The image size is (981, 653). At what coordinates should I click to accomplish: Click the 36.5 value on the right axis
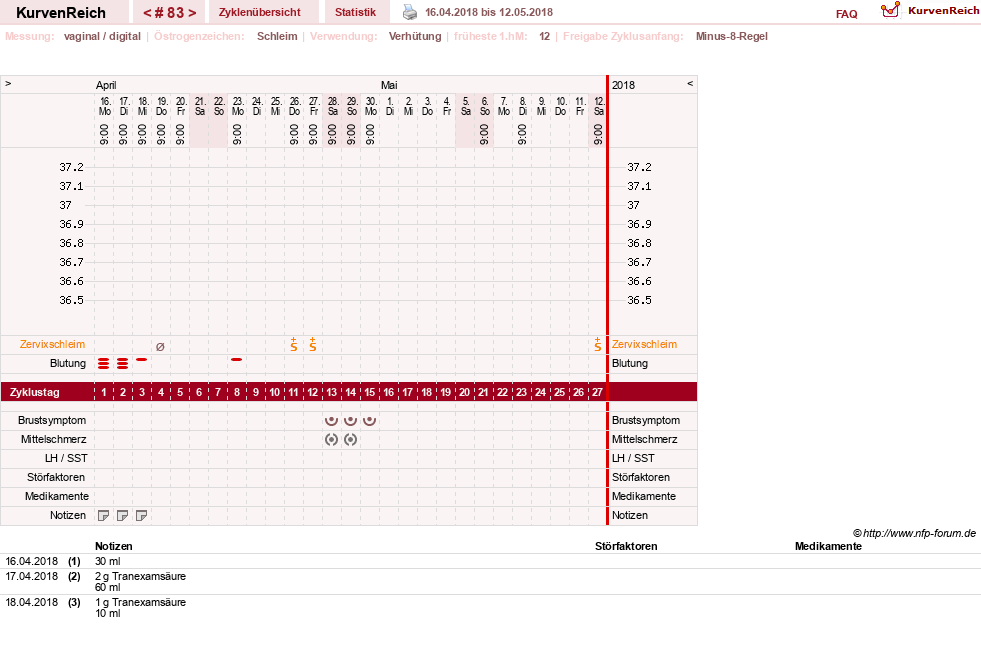click(639, 300)
